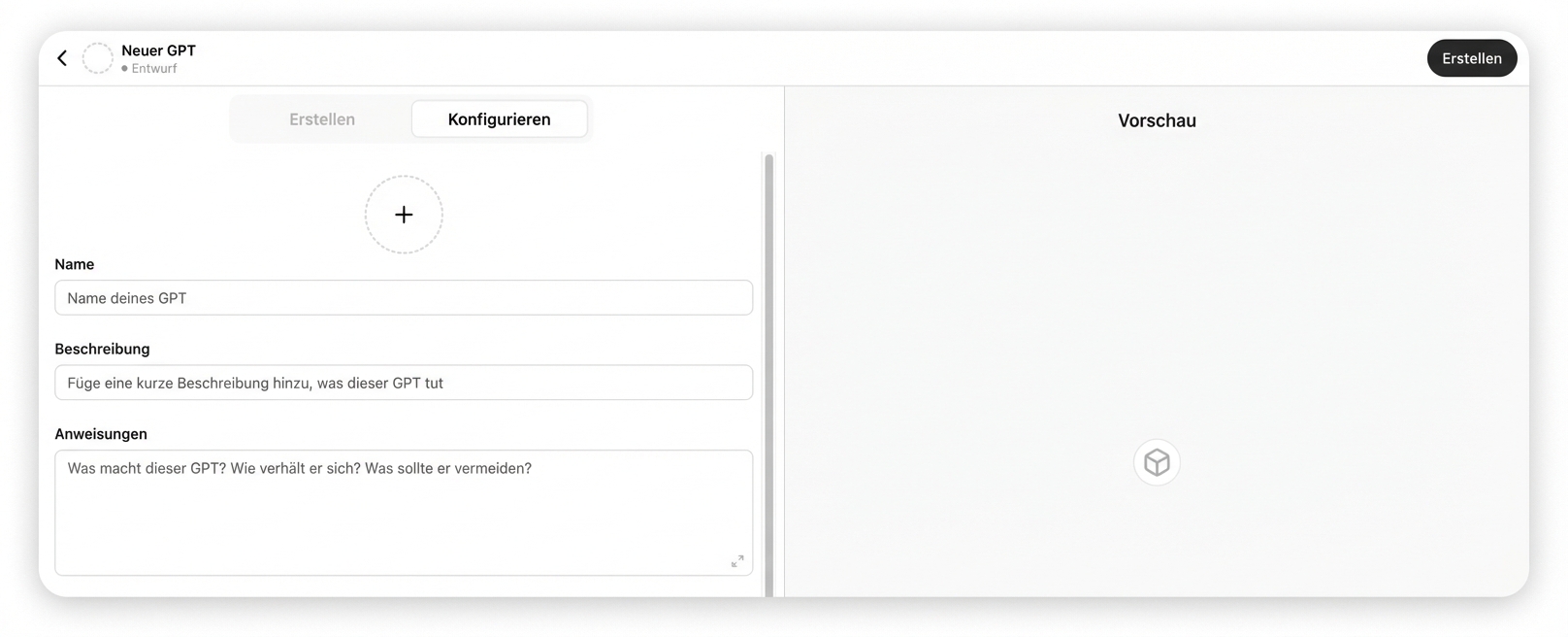The image size is (1568, 637).
Task: Go back using the left chevron arrow
Action: (62, 58)
